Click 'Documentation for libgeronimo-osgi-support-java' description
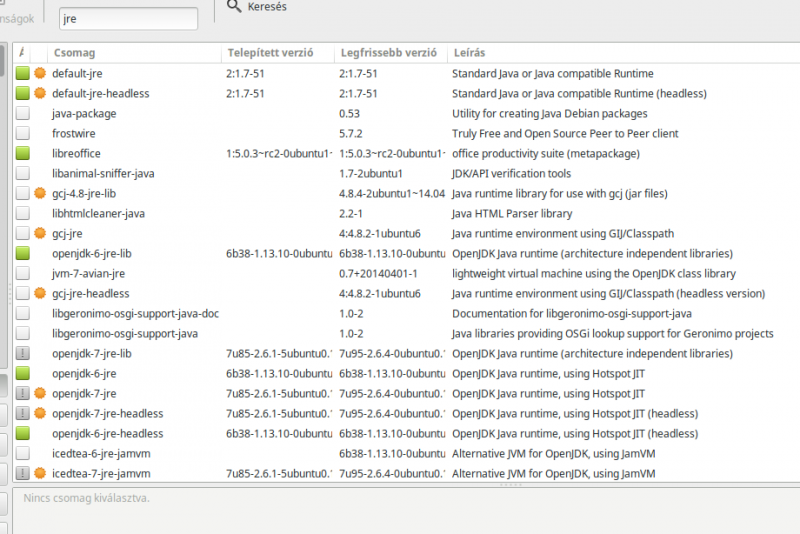Image resolution: width=800 pixels, height=534 pixels. [x=571, y=313]
